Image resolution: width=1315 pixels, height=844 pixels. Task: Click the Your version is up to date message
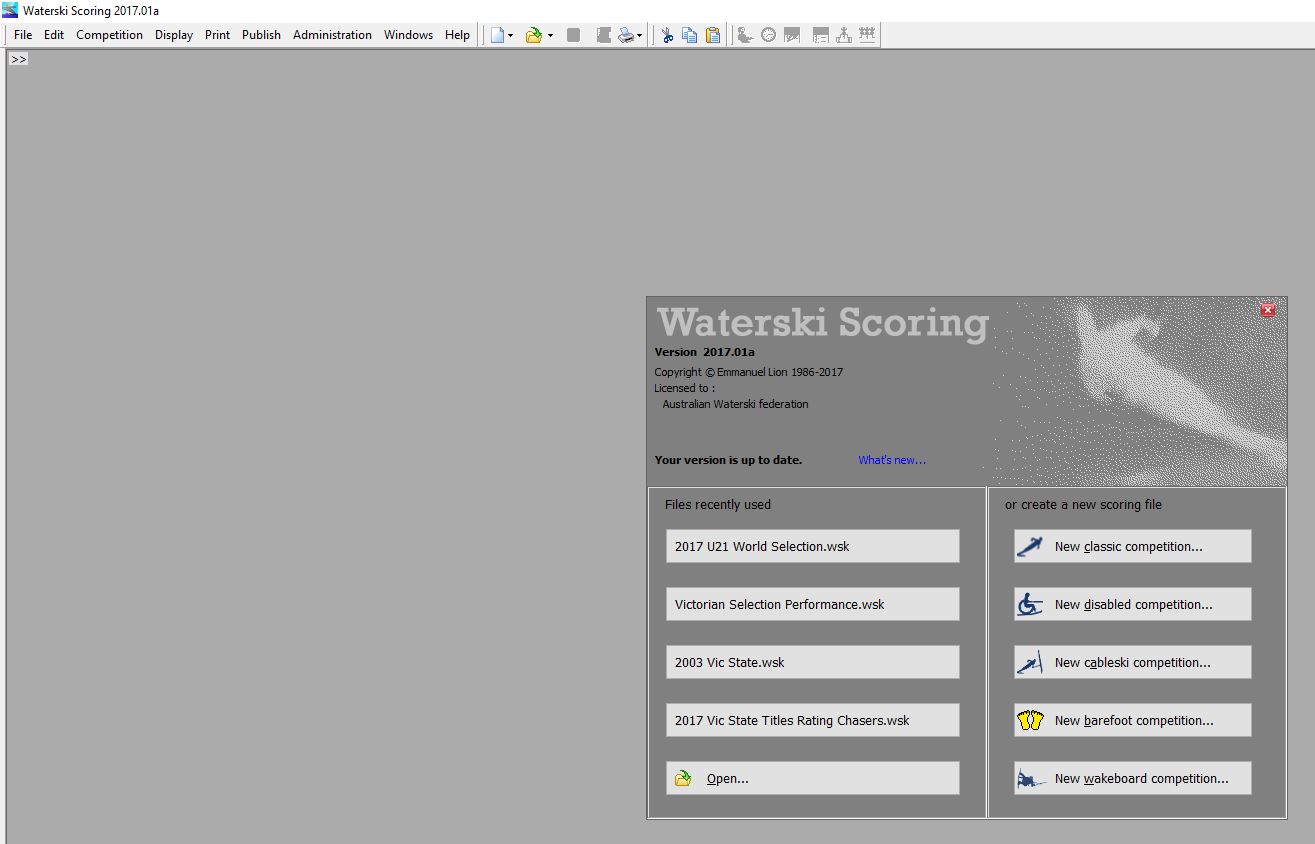728,460
